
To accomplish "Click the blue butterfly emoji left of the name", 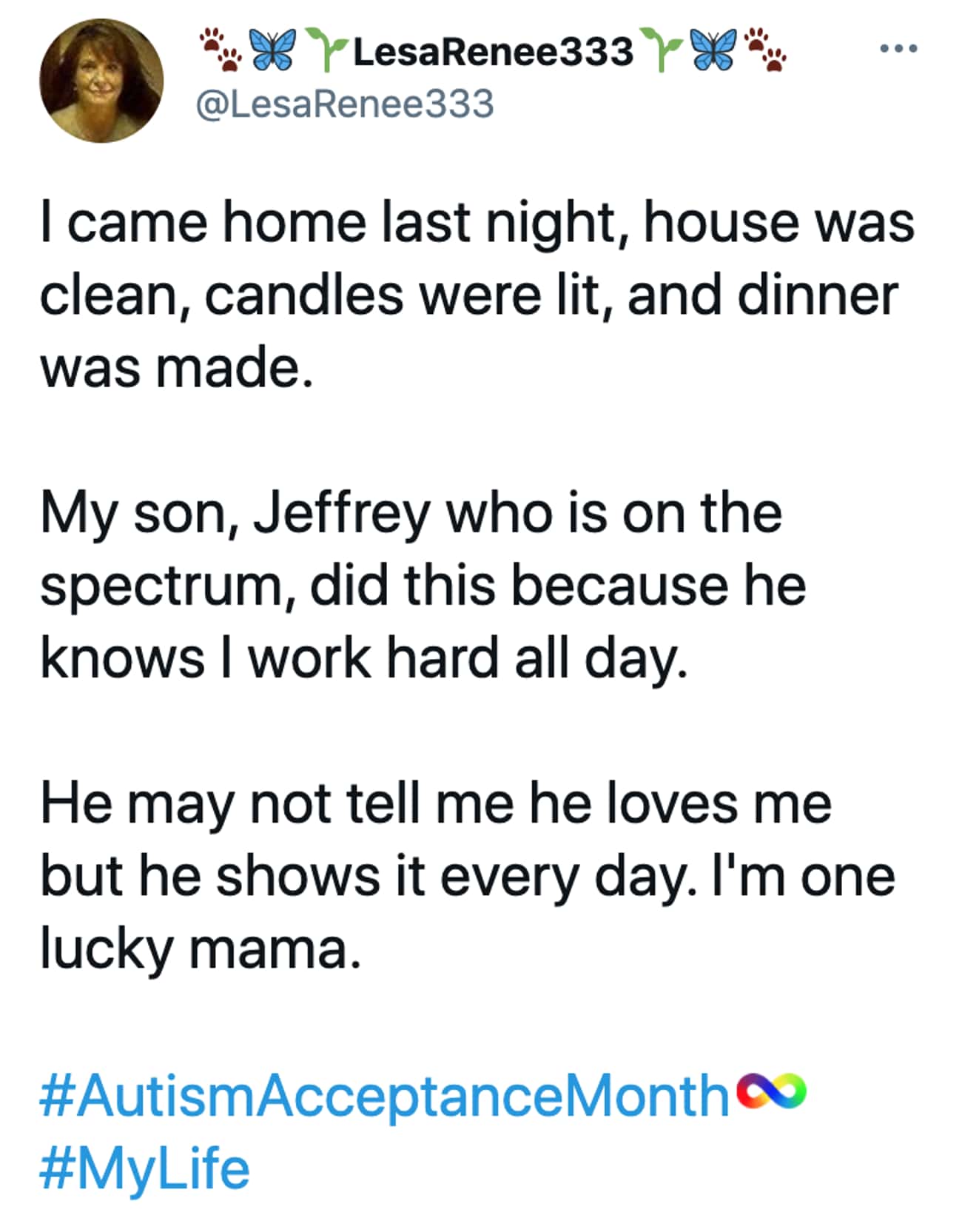I will pyautogui.click(x=272, y=50).
